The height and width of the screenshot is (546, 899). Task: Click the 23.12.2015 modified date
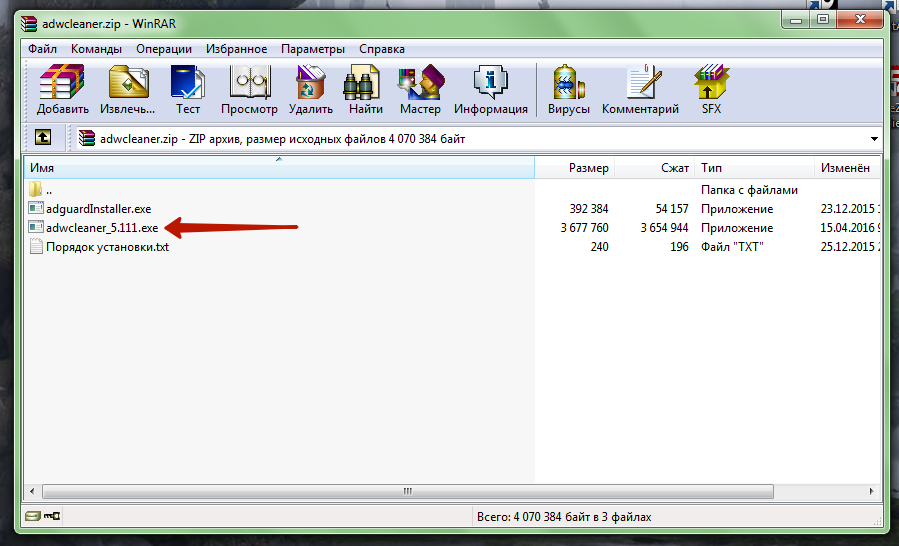click(848, 209)
